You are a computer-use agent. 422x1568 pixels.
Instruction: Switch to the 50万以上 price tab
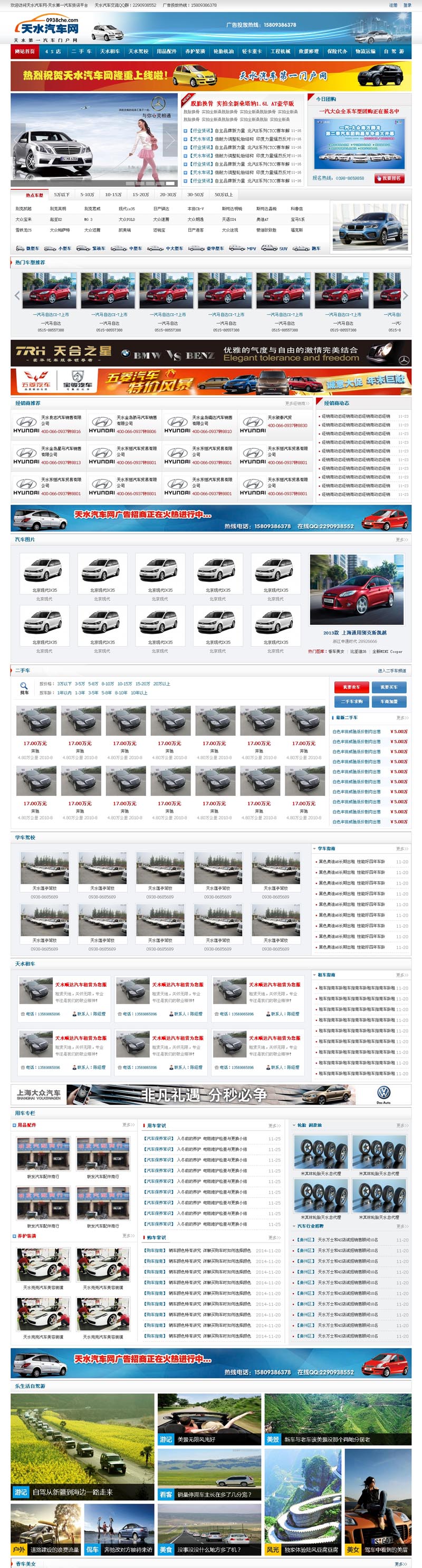tap(224, 195)
